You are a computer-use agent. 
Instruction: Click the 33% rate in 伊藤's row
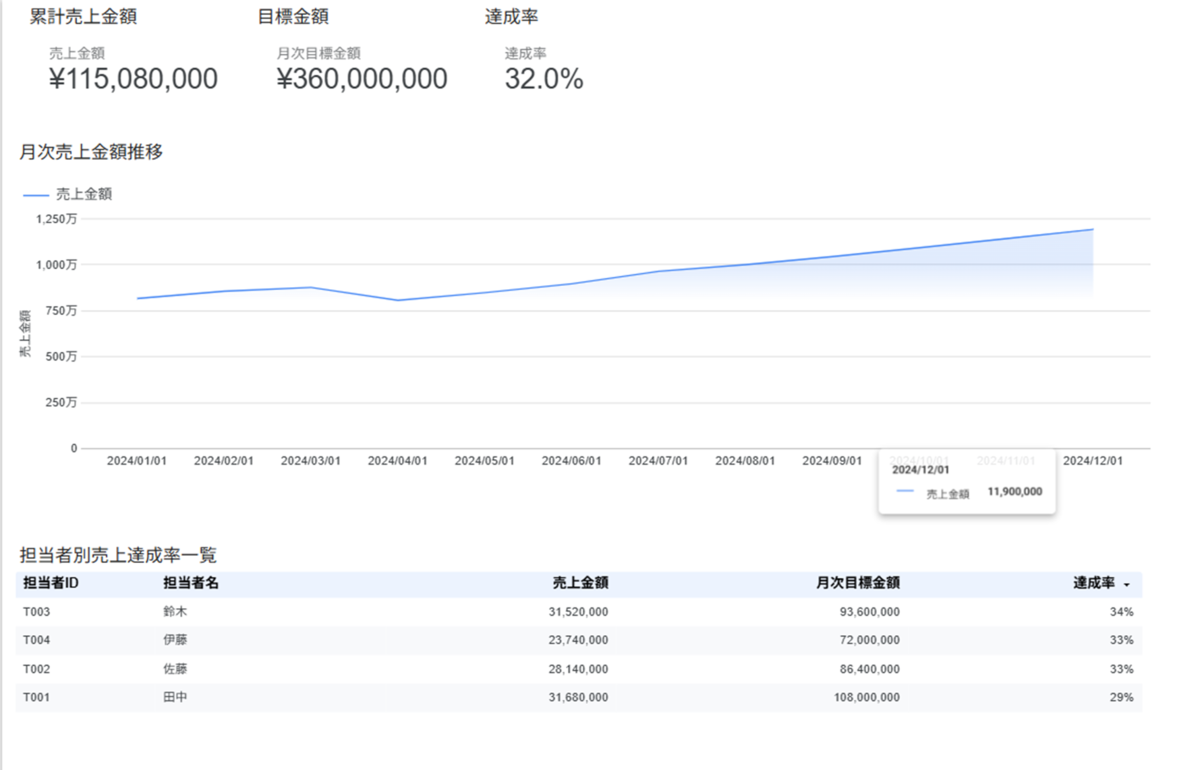[1121, 640]
